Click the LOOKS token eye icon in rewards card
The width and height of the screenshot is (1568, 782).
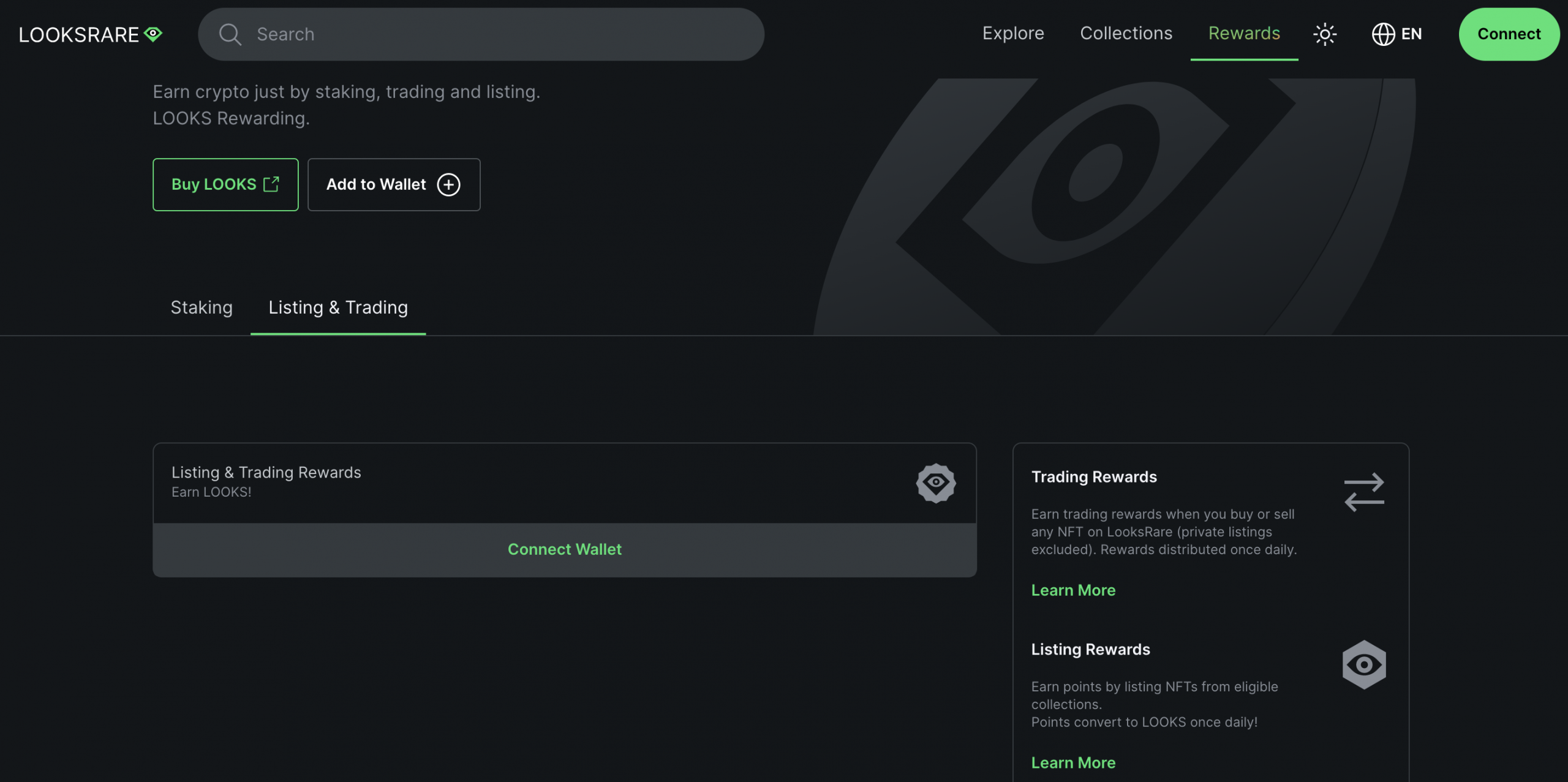936,483
